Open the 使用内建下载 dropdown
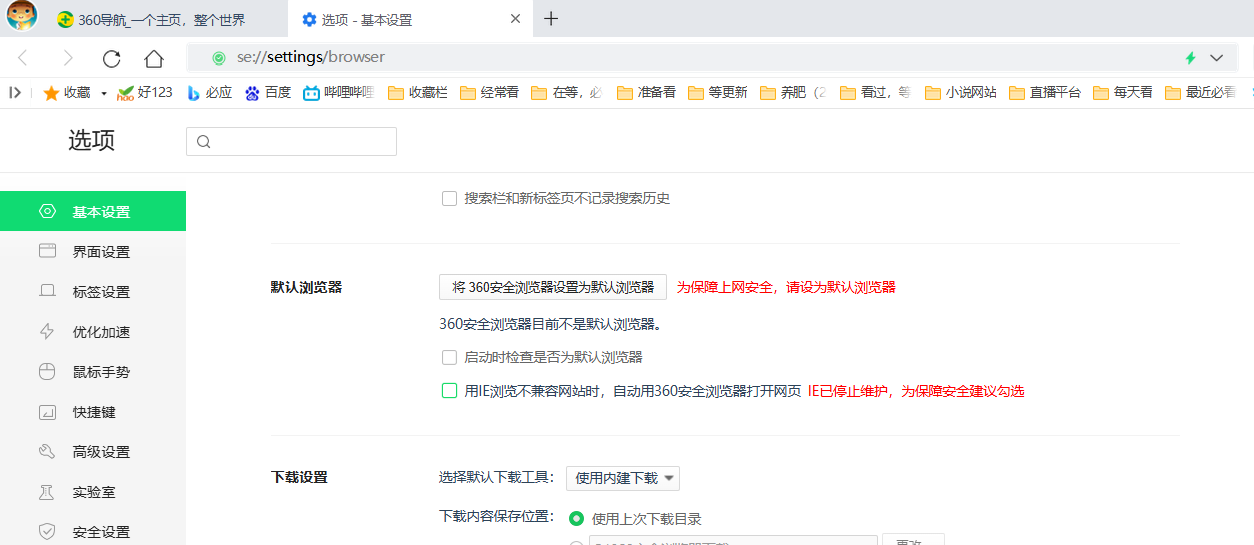 click(623, 478)
